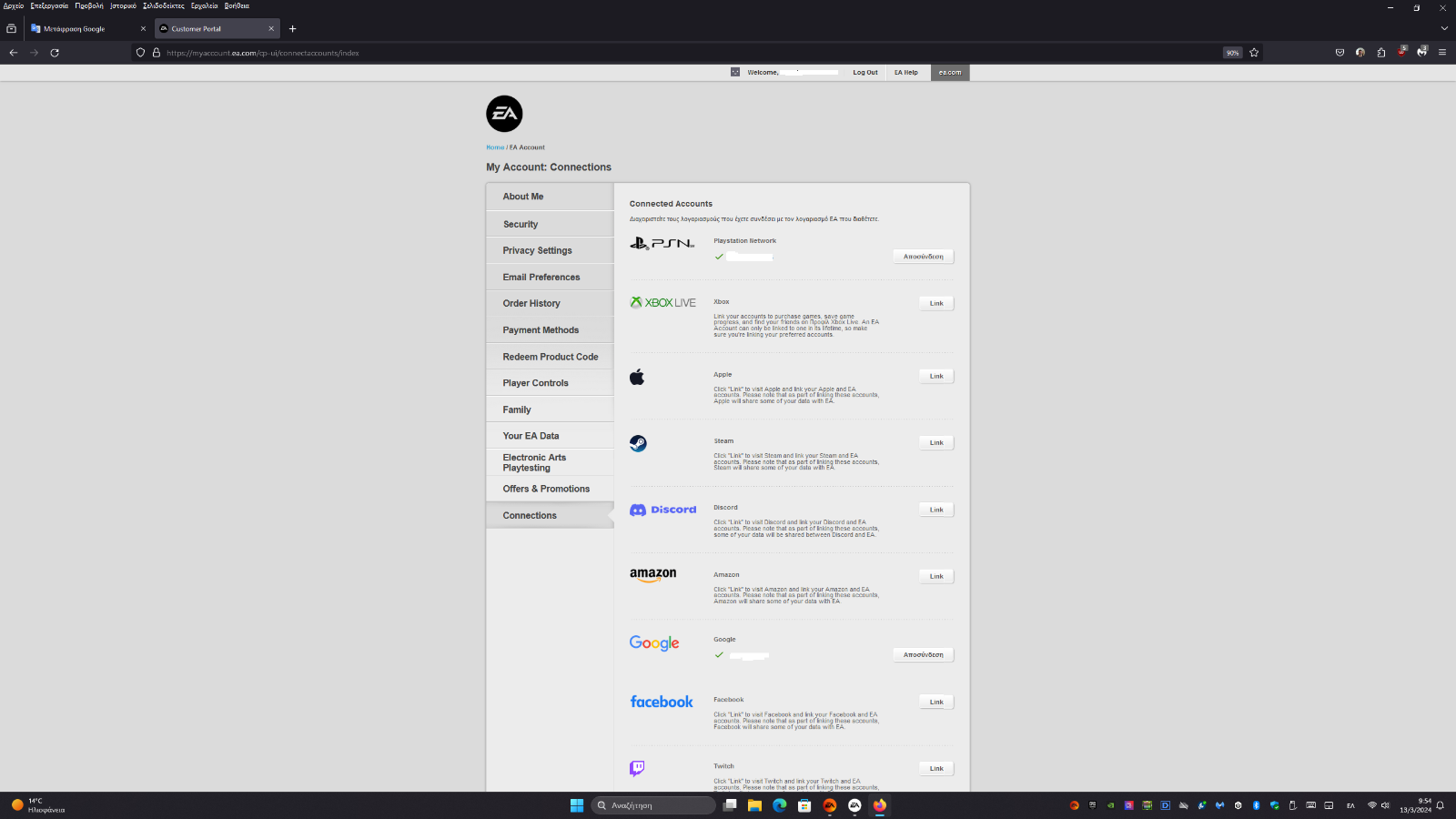The width and height of the screenshot is (1456, 819).
Task: Click the Google logo
Action: pyautogui.click(x=654, y=642)
